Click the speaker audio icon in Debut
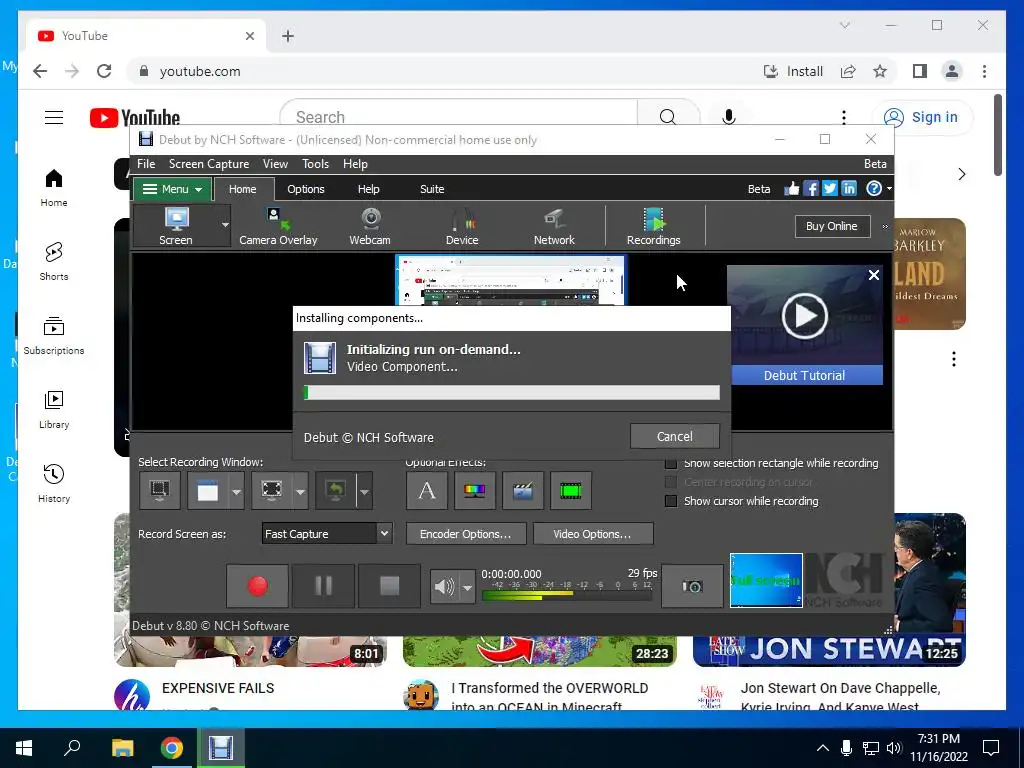This screenshot has width=1024, height=768. 444,586
